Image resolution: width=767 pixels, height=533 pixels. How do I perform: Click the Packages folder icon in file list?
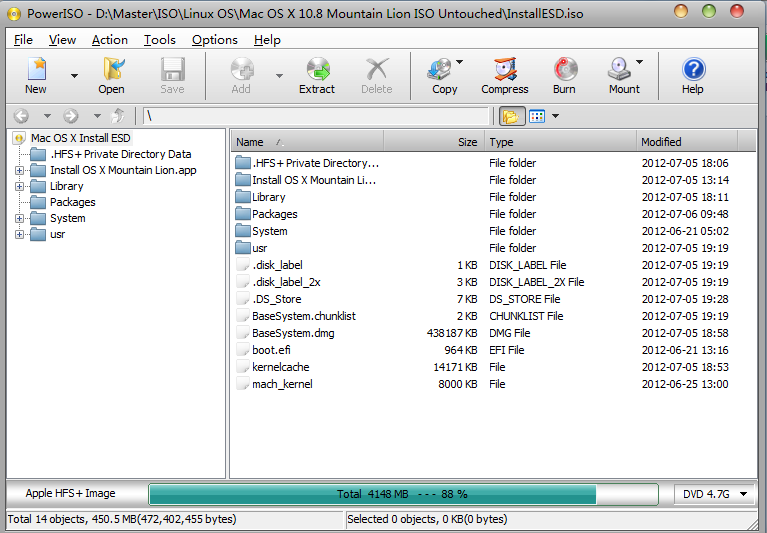(243, 214)
